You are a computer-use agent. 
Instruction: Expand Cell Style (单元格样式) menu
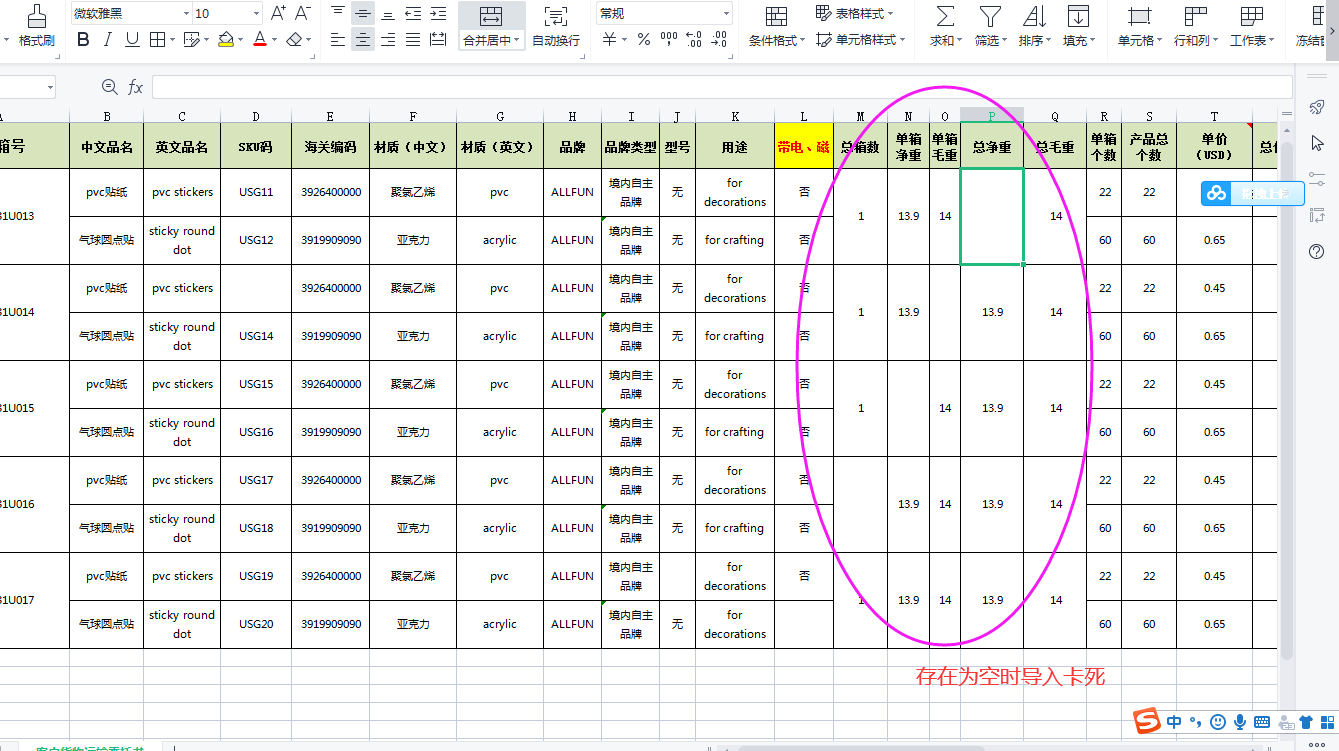click(861, 40)
